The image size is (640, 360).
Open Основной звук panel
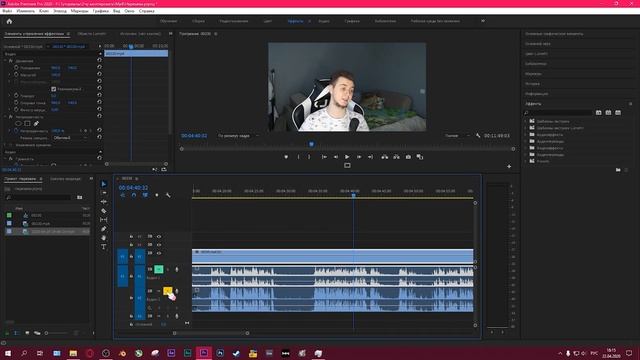(x=538, y=44)
